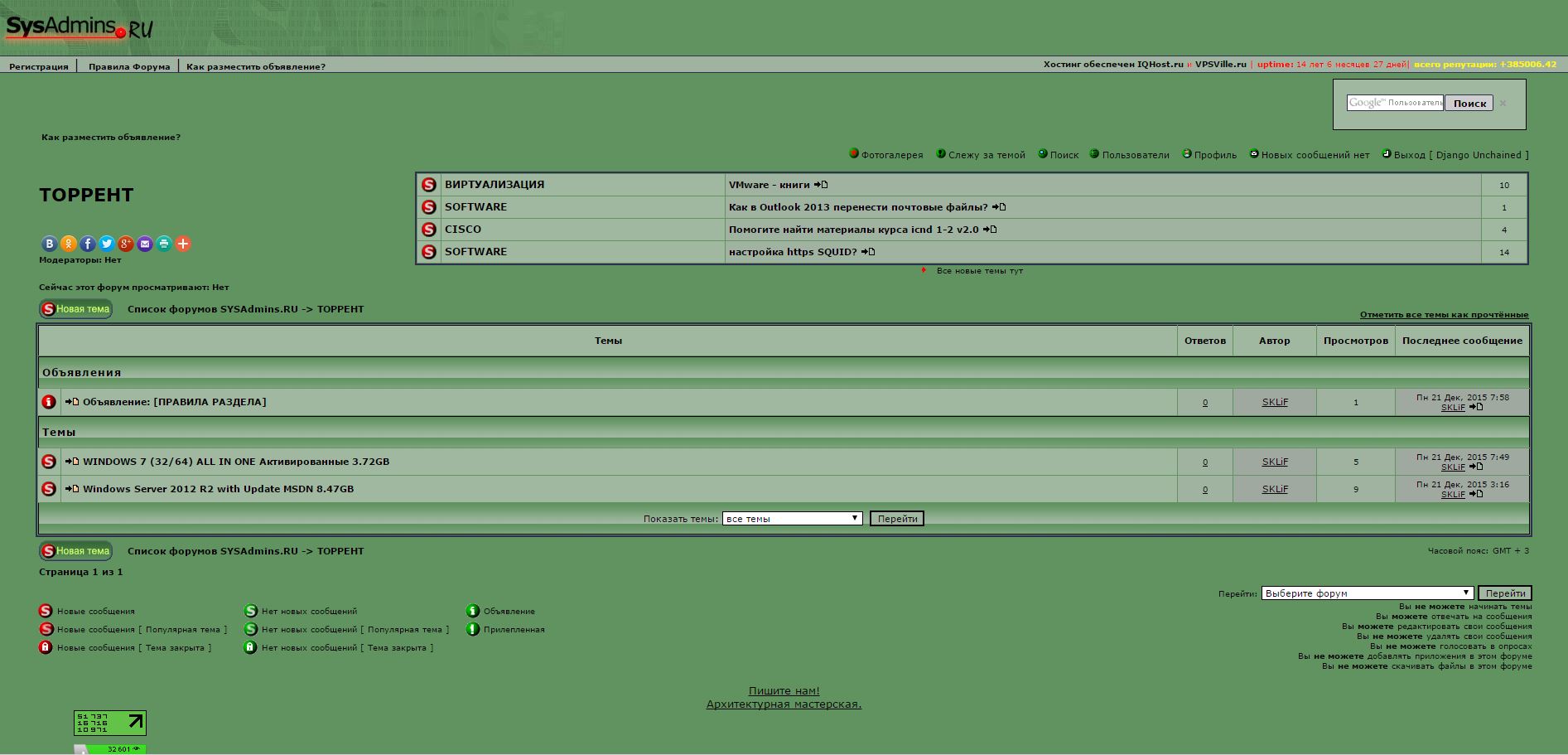Screen dimensions: 1568x755
Task: Open the Пользователи list link
Action: [x=1136, y=155]
